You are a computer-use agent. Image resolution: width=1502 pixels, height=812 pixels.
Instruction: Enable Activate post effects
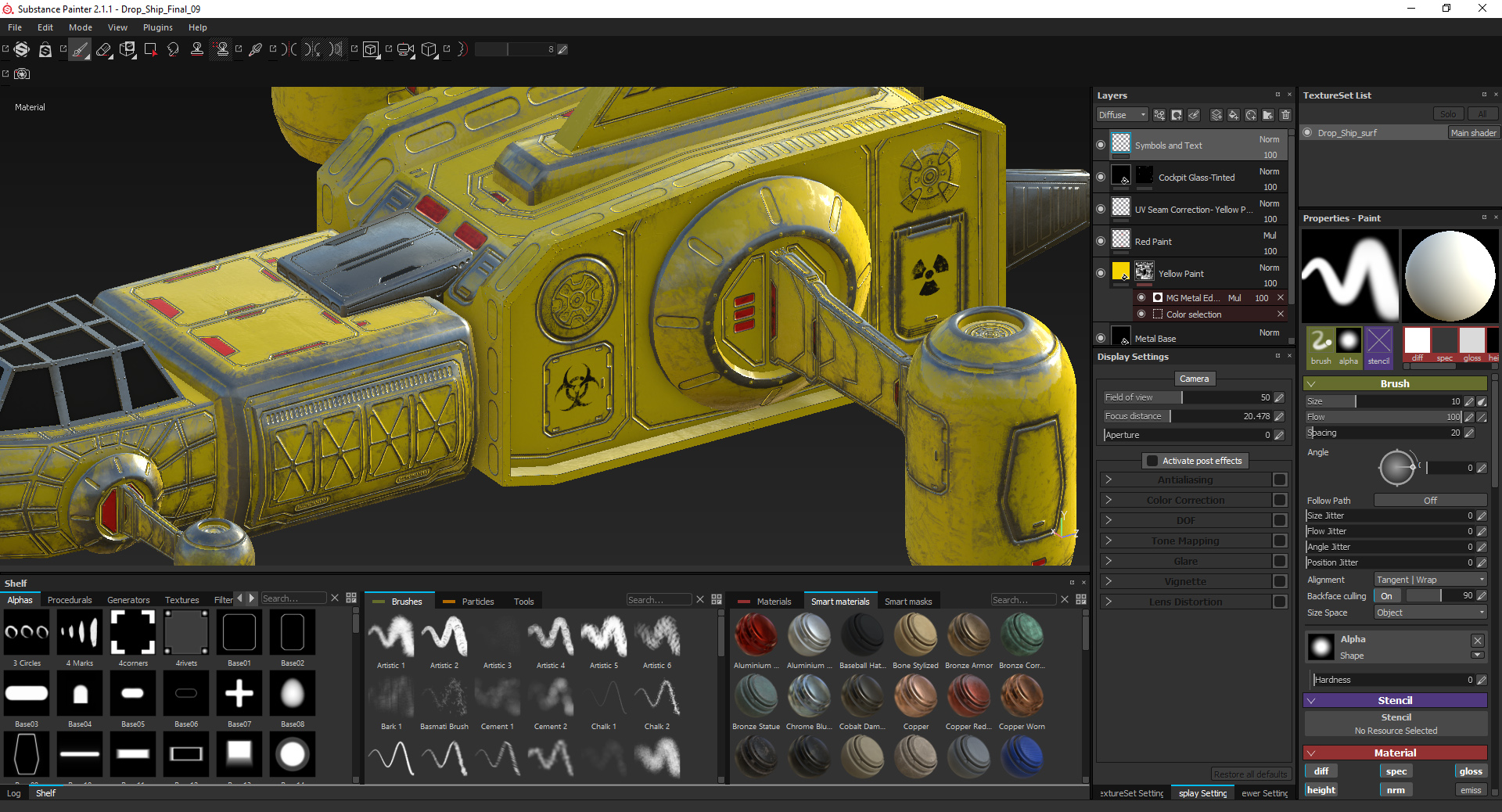(x=1150, y=461)
